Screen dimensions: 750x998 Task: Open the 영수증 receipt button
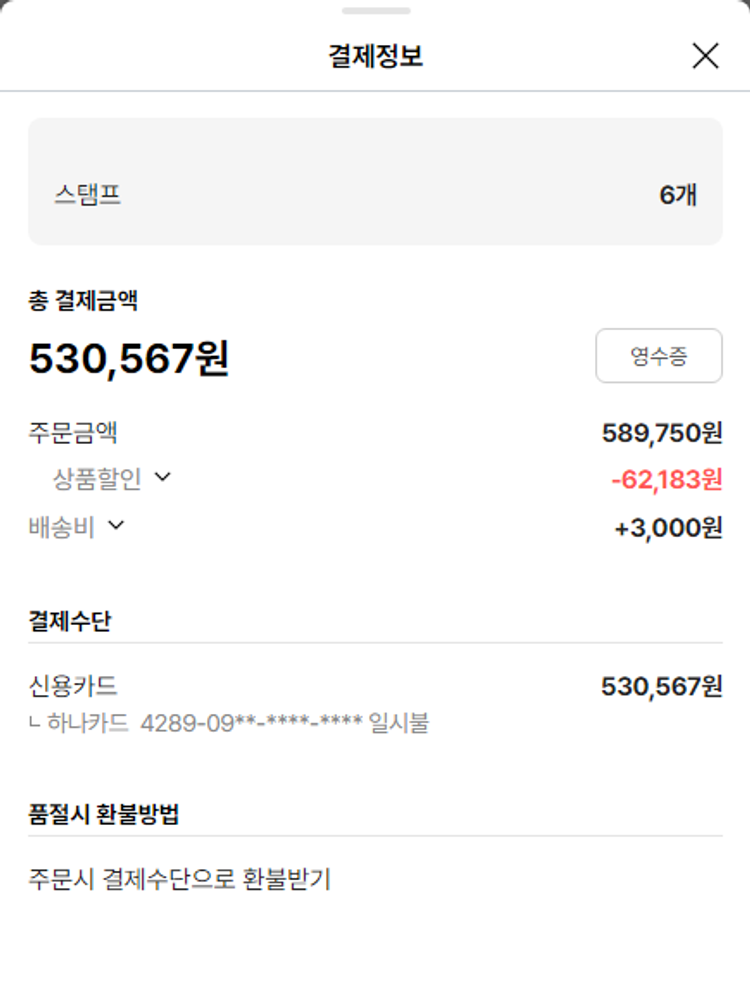tap(658, 356)
